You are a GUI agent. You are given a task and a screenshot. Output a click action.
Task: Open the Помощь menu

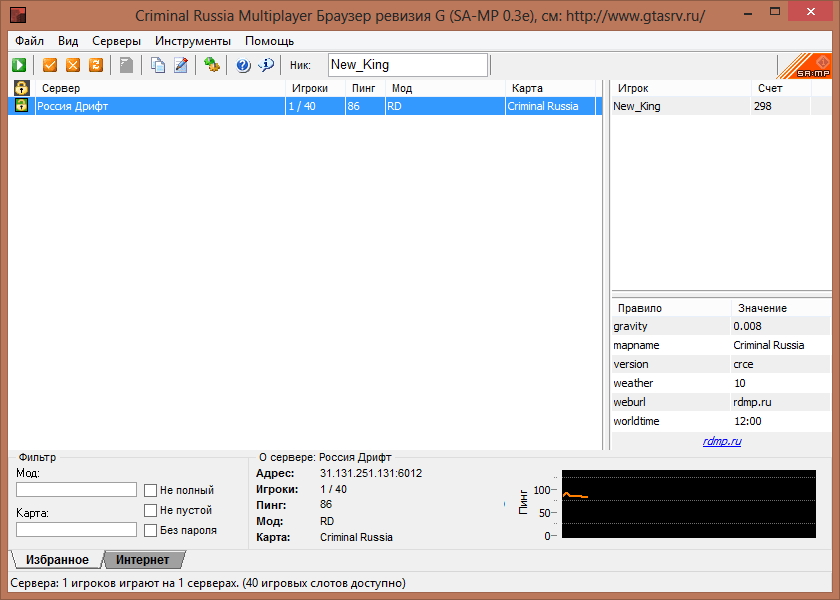[x=269, y=41]
